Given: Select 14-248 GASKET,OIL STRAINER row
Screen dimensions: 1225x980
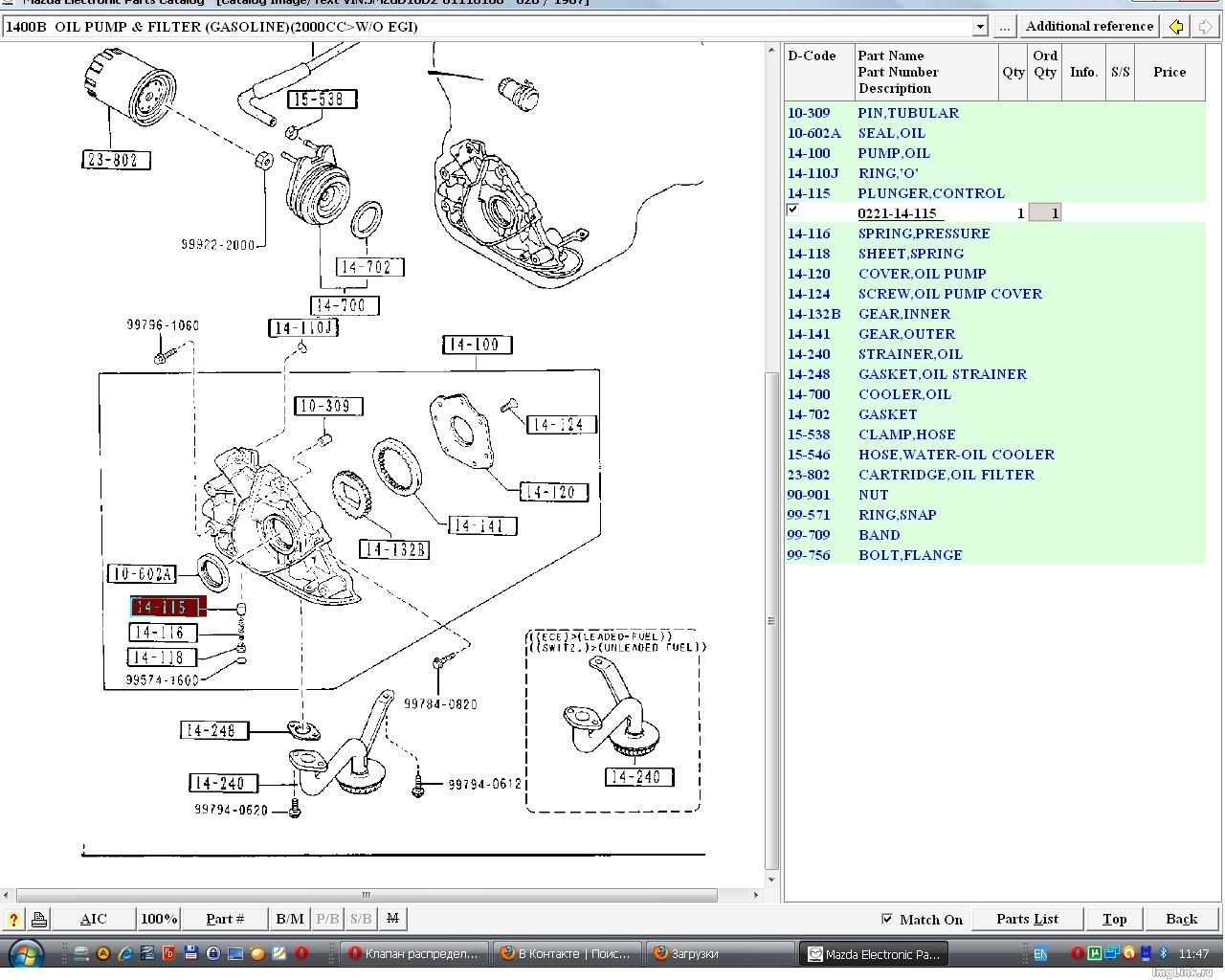Looking at the screenshot, I should (x=995, y=374).
